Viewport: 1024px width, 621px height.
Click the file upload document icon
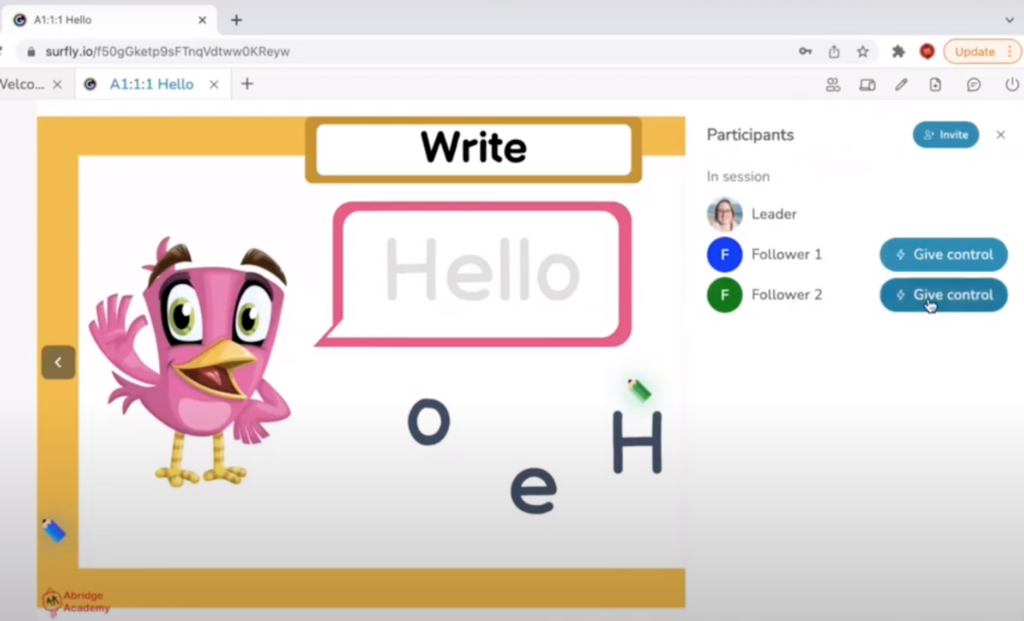[x=935, y=84]
